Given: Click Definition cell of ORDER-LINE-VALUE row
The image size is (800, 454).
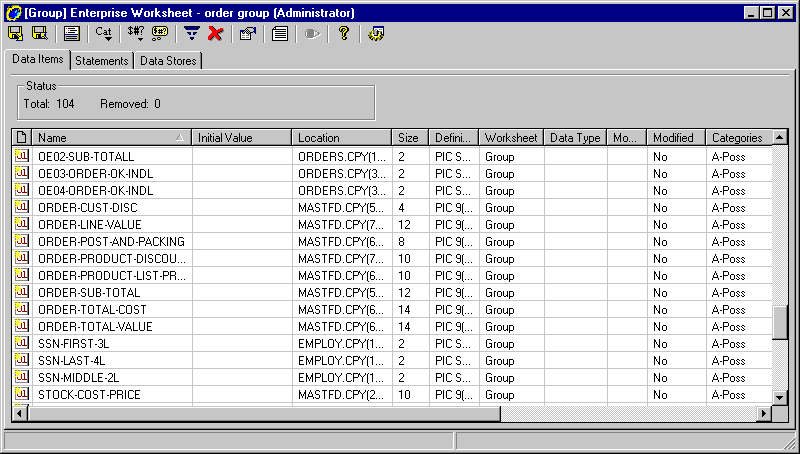Looking at the screenshot, I should click(x=454, y=224).
